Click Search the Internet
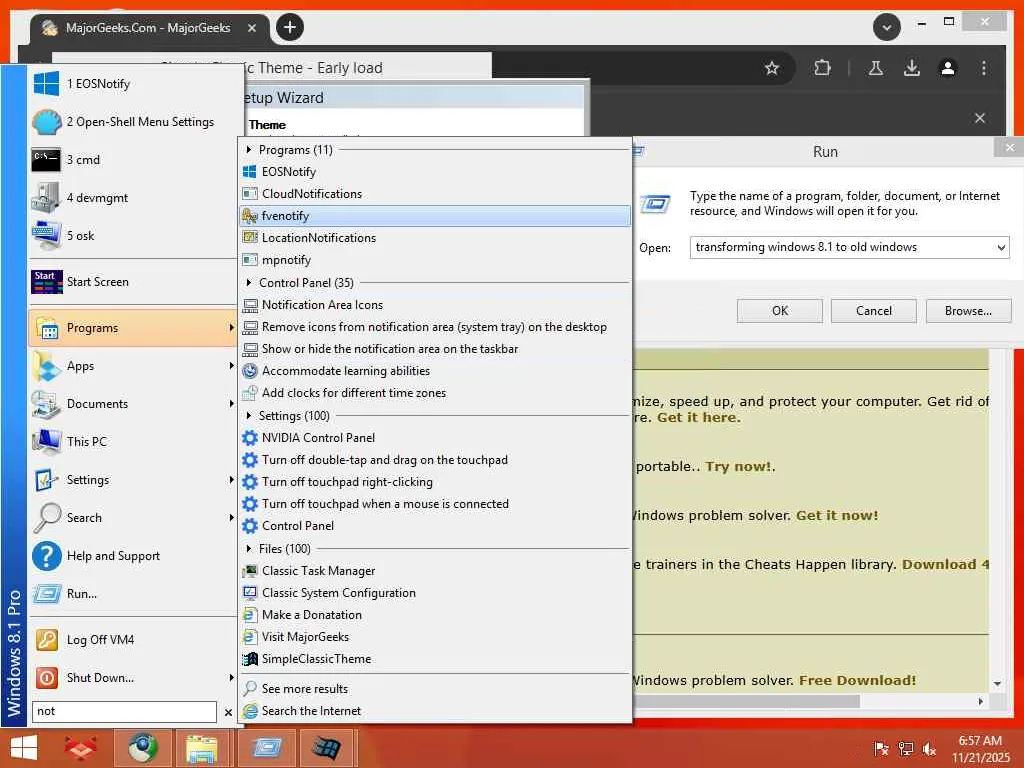 435,711
